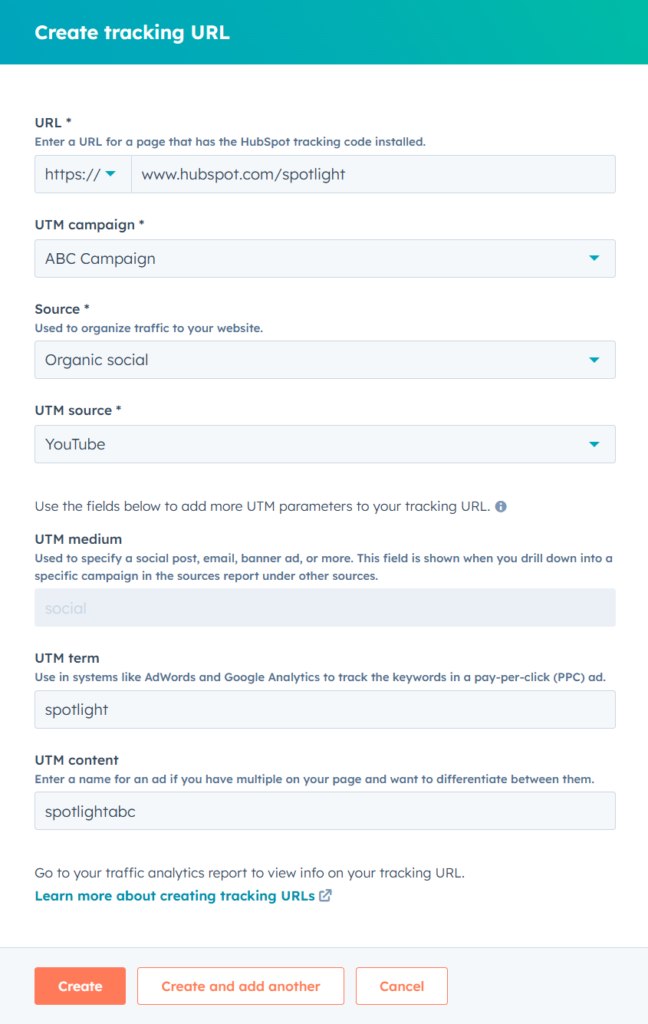Select the ABC Campaign combo box
Image resolution: width=648 pixels, height=1024 pixels.
[x=325, y=259]
